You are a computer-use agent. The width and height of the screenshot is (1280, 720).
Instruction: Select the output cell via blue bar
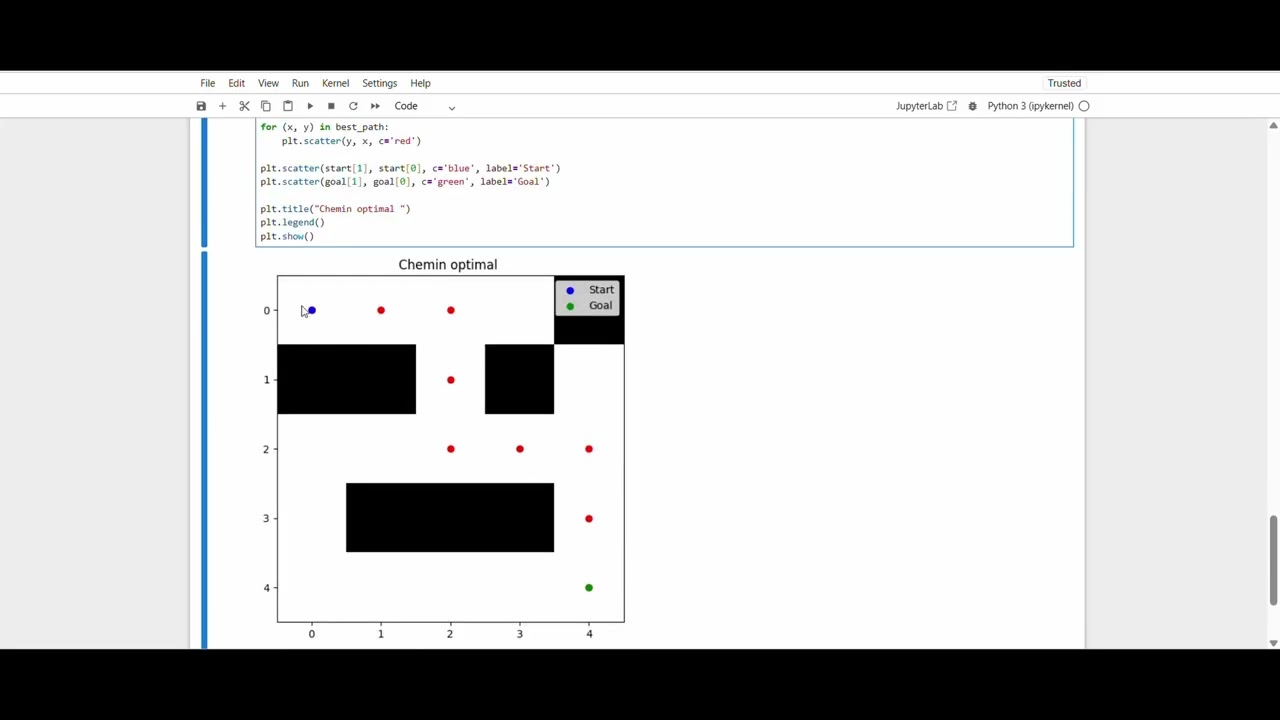(204, 450)
